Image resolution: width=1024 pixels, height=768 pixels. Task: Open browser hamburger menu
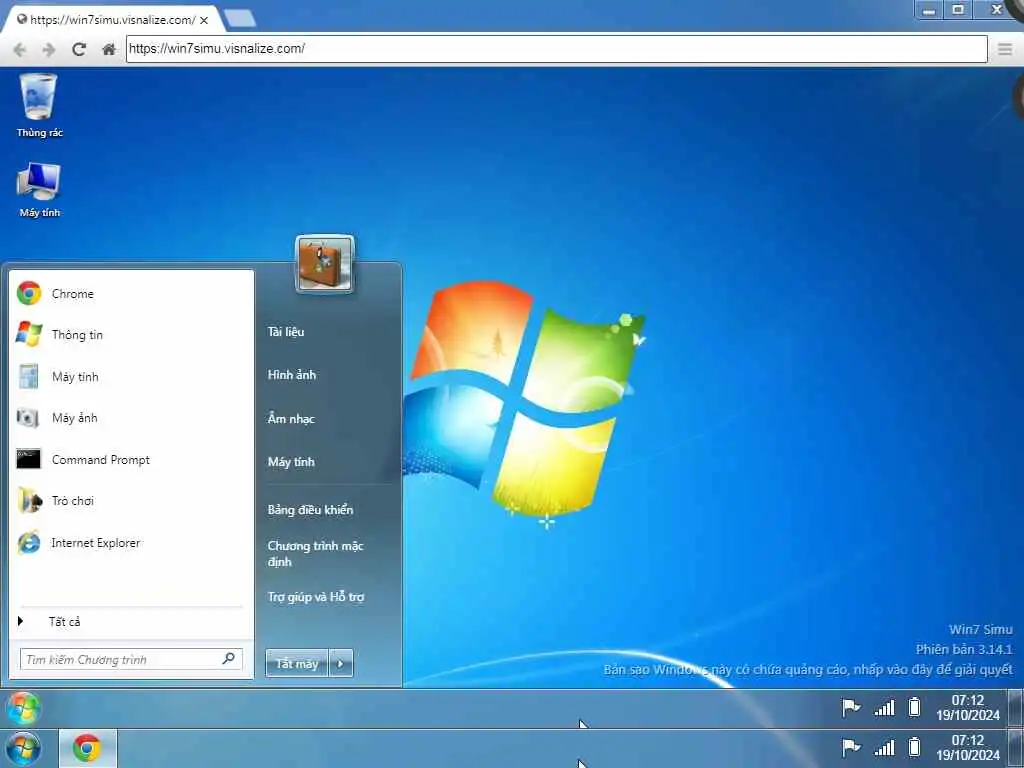pos(1005,49)
